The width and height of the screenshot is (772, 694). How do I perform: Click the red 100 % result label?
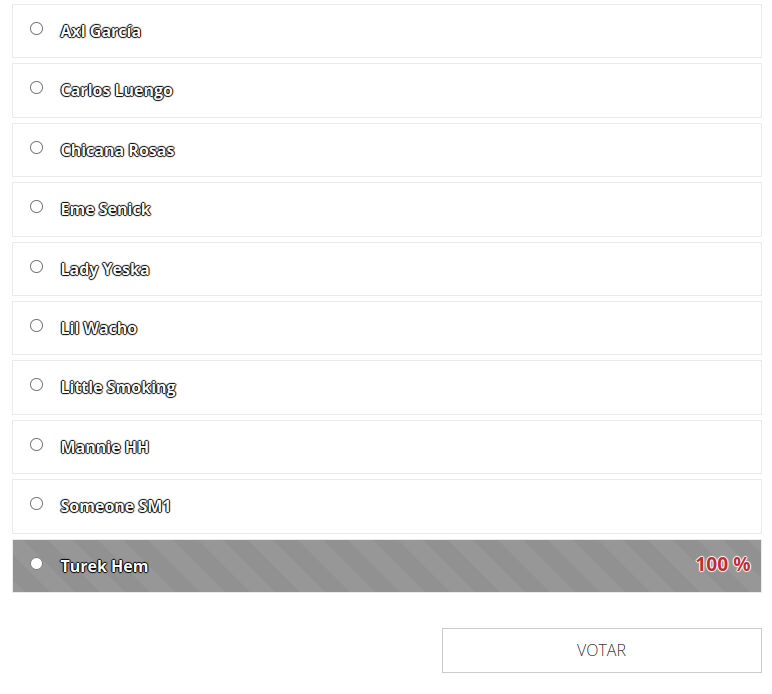(x=723, y=564)
